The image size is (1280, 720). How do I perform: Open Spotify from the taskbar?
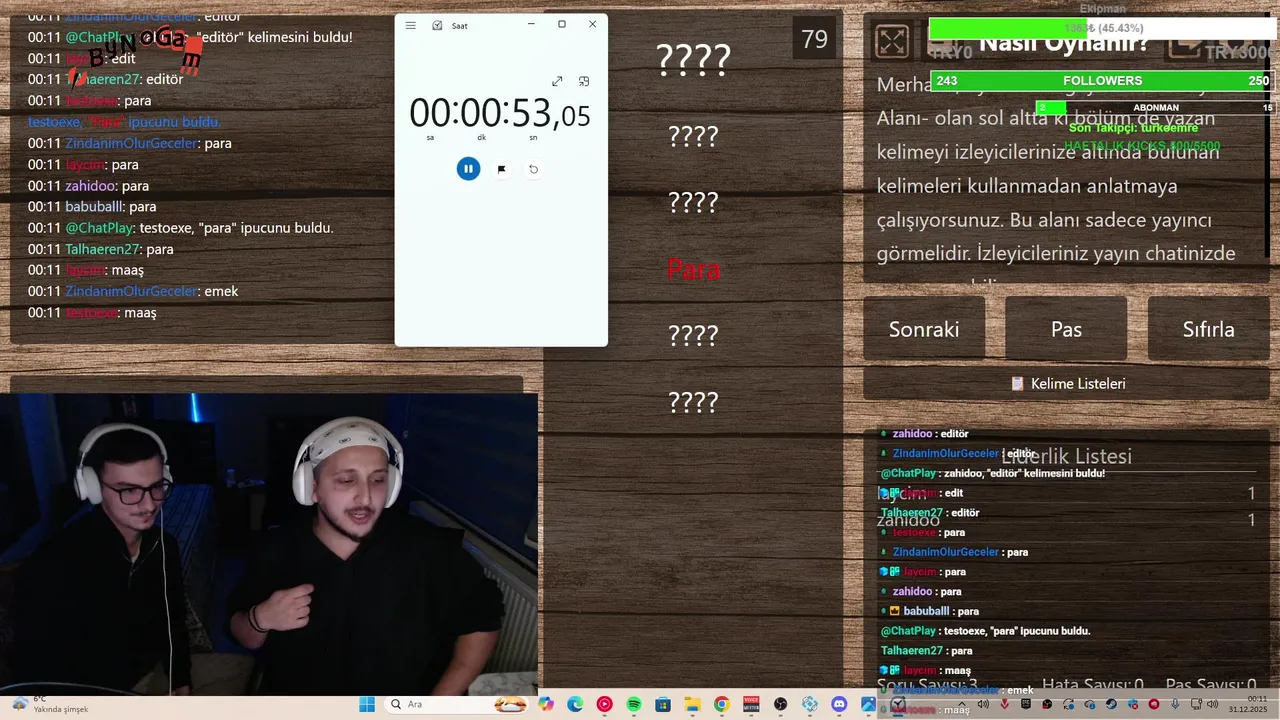click(x=634, y=705)
